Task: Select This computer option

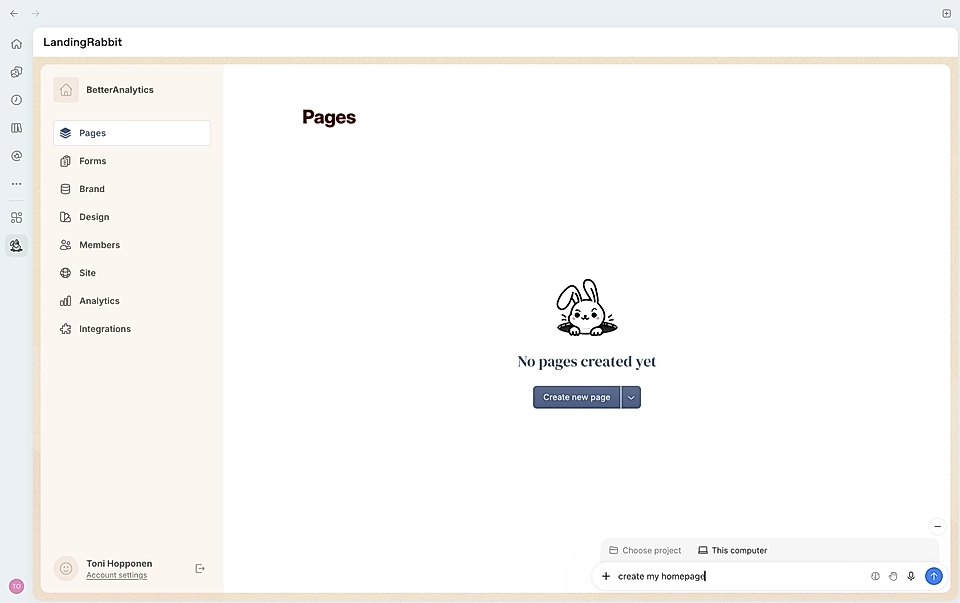Action: (733, 550)
